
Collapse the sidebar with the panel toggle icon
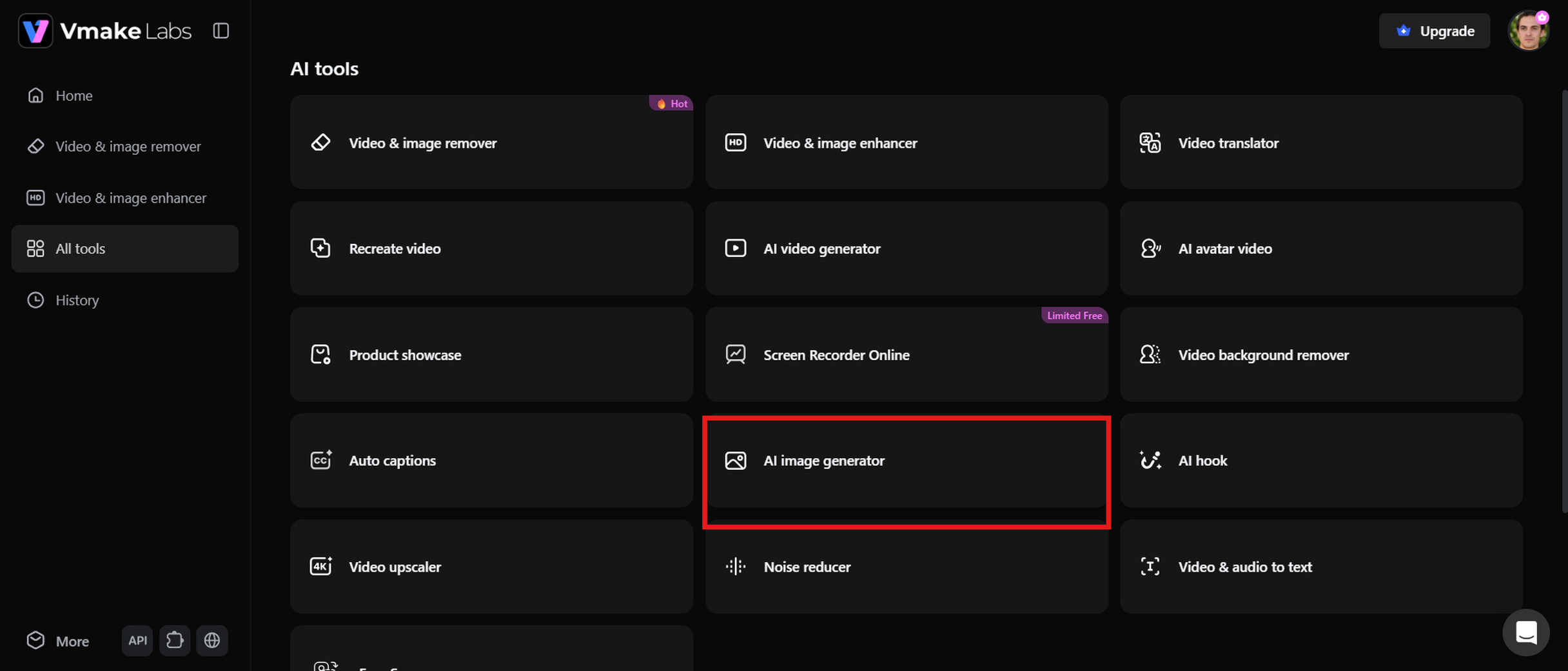[221, 30]
